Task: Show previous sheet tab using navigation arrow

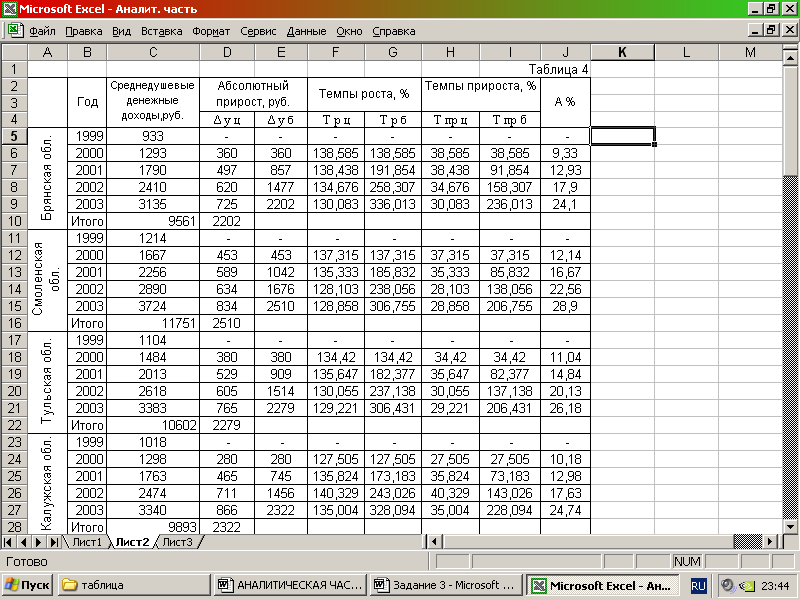Action: click(x=23, y=542)
